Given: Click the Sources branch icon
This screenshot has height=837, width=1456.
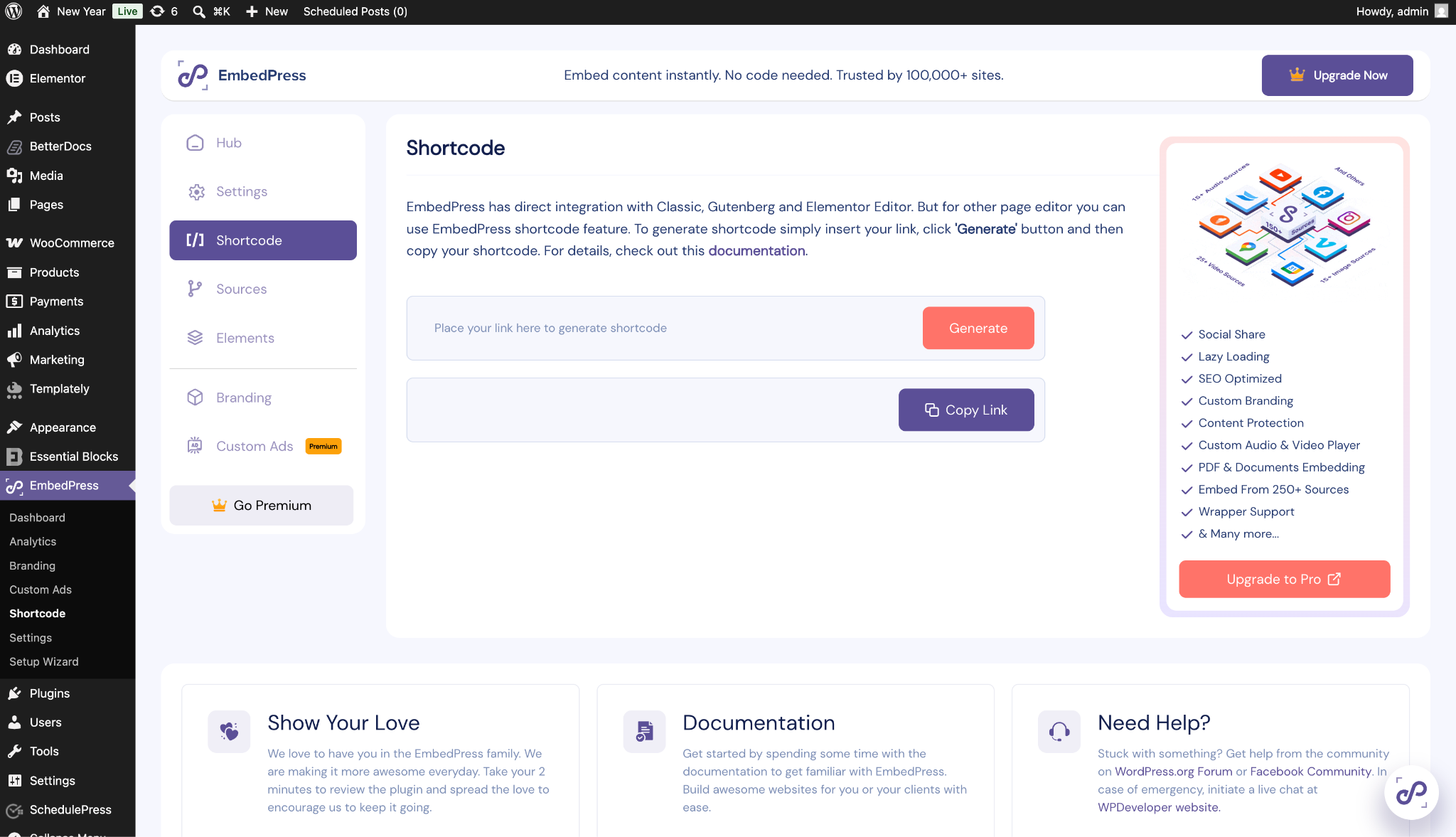Looking at the screenshot, I should tap(195, 289).
